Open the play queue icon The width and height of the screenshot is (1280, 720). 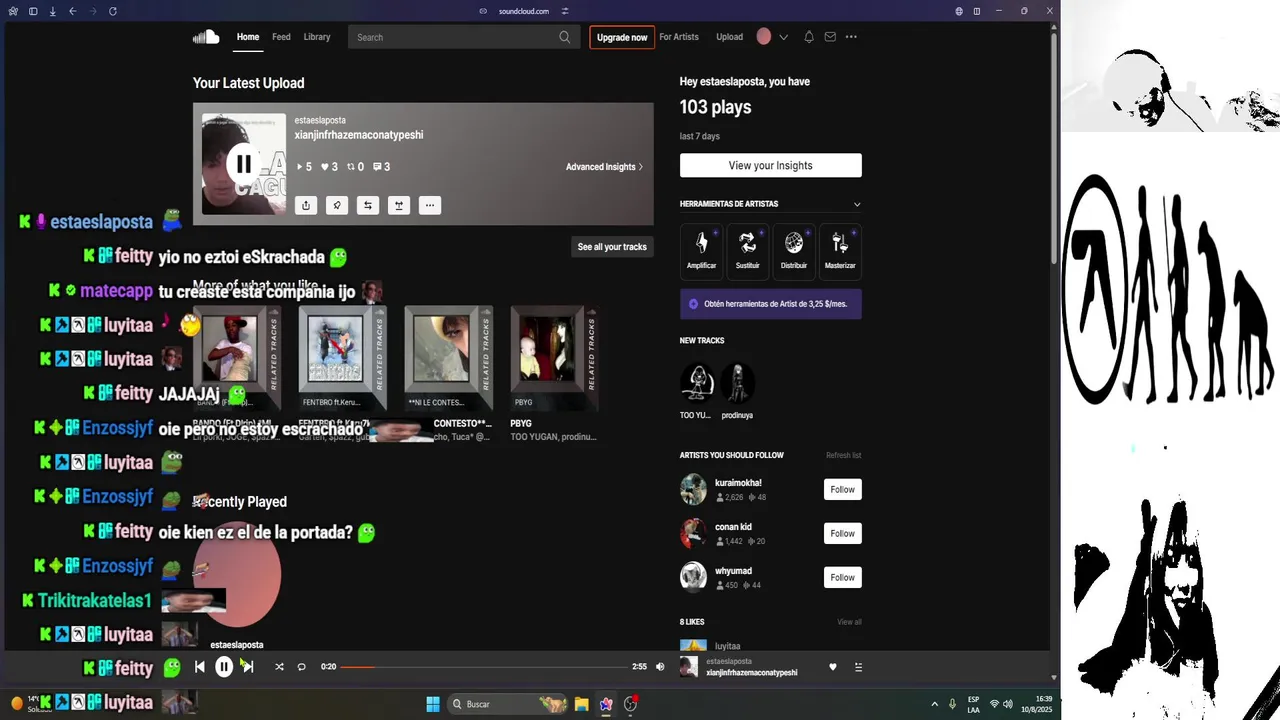tap(858, 667)
